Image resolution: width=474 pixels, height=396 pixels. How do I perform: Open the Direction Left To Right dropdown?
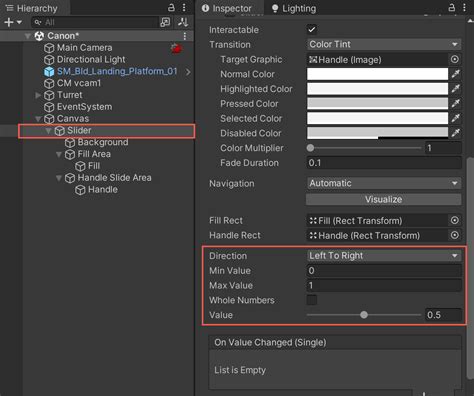pyautogui.click(x=384, y=256)
